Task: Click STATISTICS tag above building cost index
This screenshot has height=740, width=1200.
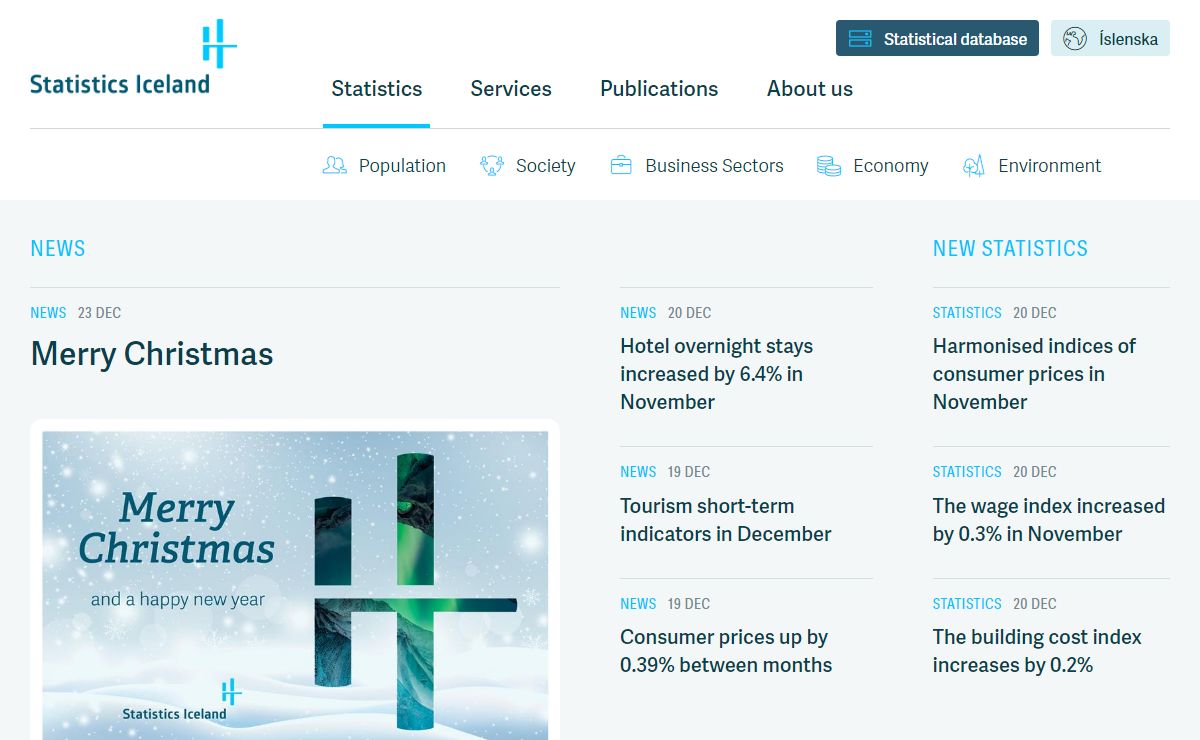Action: 967,604
